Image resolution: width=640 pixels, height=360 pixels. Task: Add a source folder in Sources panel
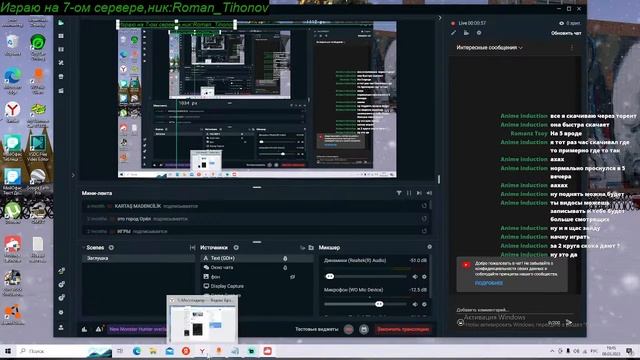click(311, 248)
